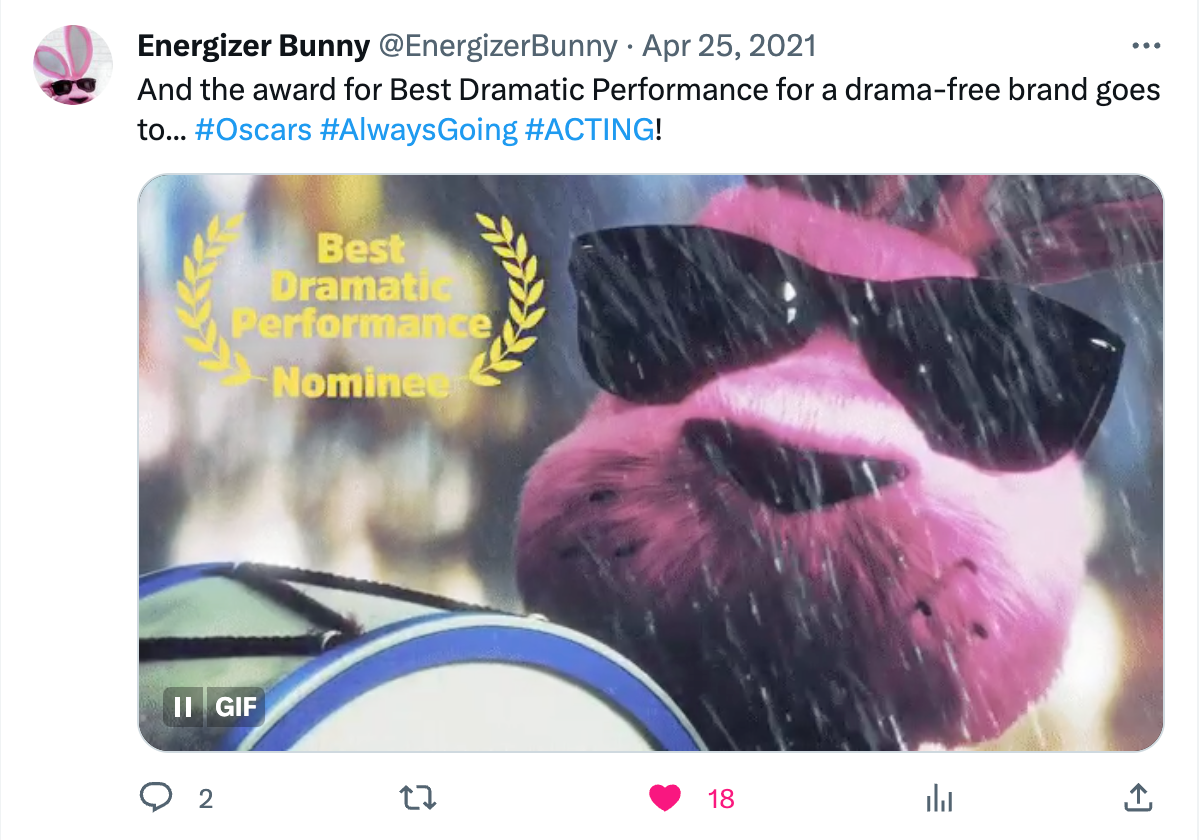1200x840 pixels.
Task: Open the Energizer Bunny avatar picture
Action: (74, 65)
